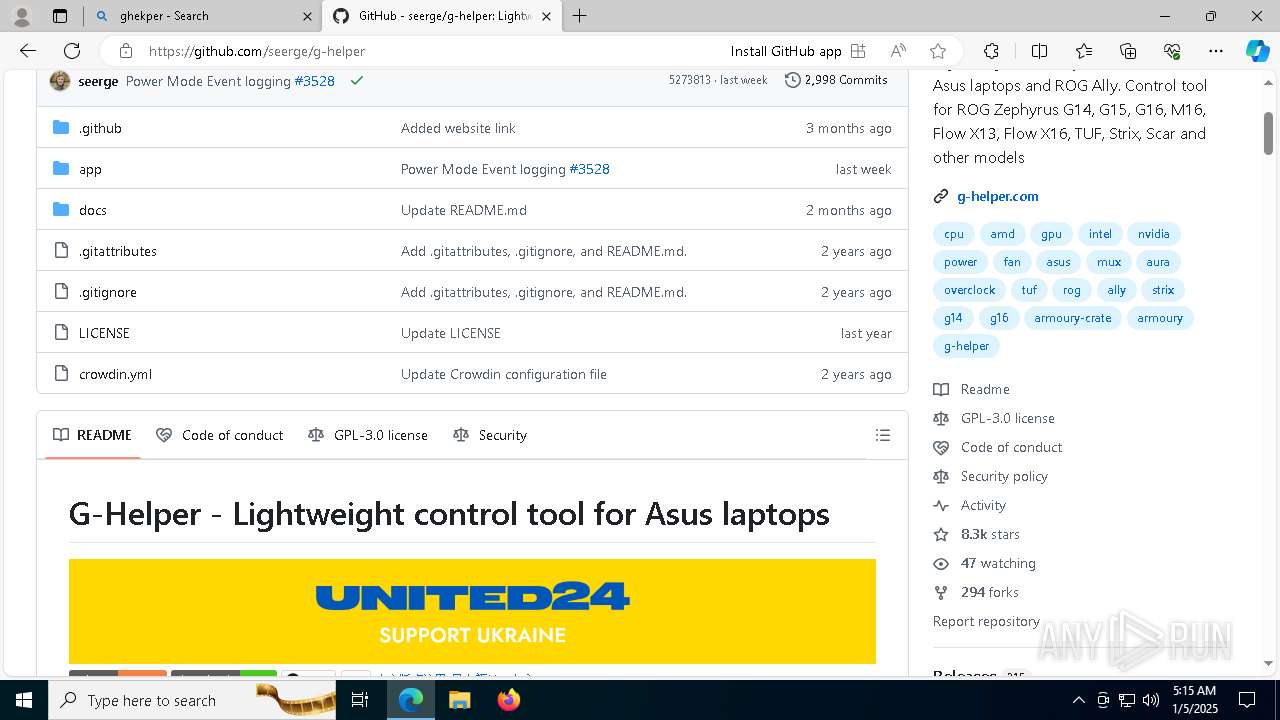The height and width of the screenshot is (720, 1280).
Task: Open crowdin.yml file
Action: 115,374
